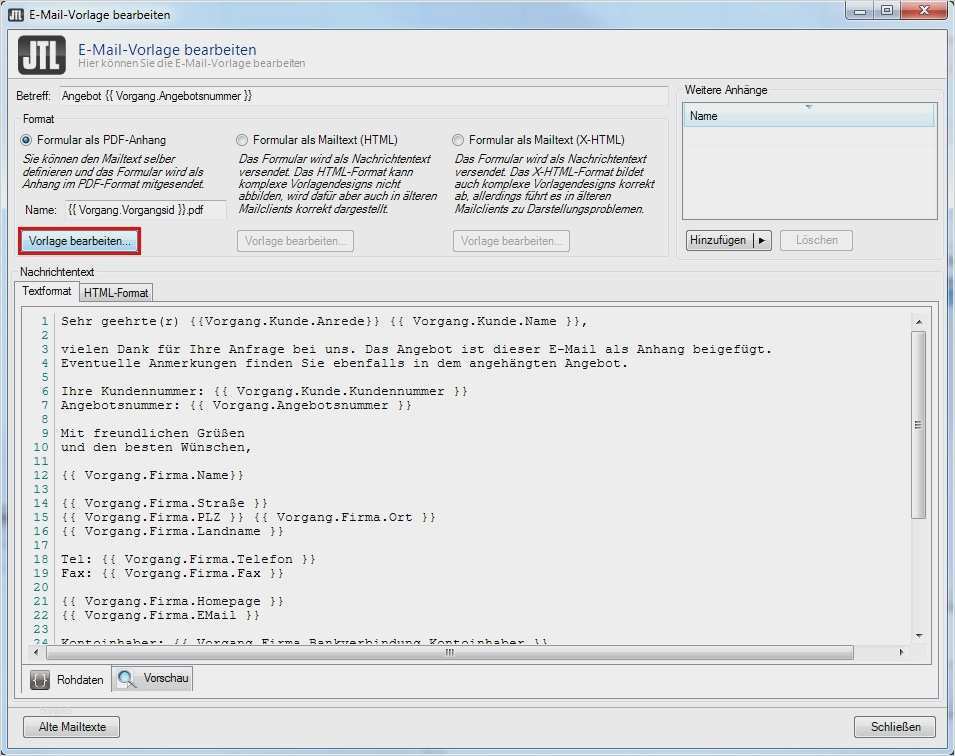Click the Hinzufügen button
Image resolution: width=955 pixels, height=756 pixels.
tap(719, 241)
